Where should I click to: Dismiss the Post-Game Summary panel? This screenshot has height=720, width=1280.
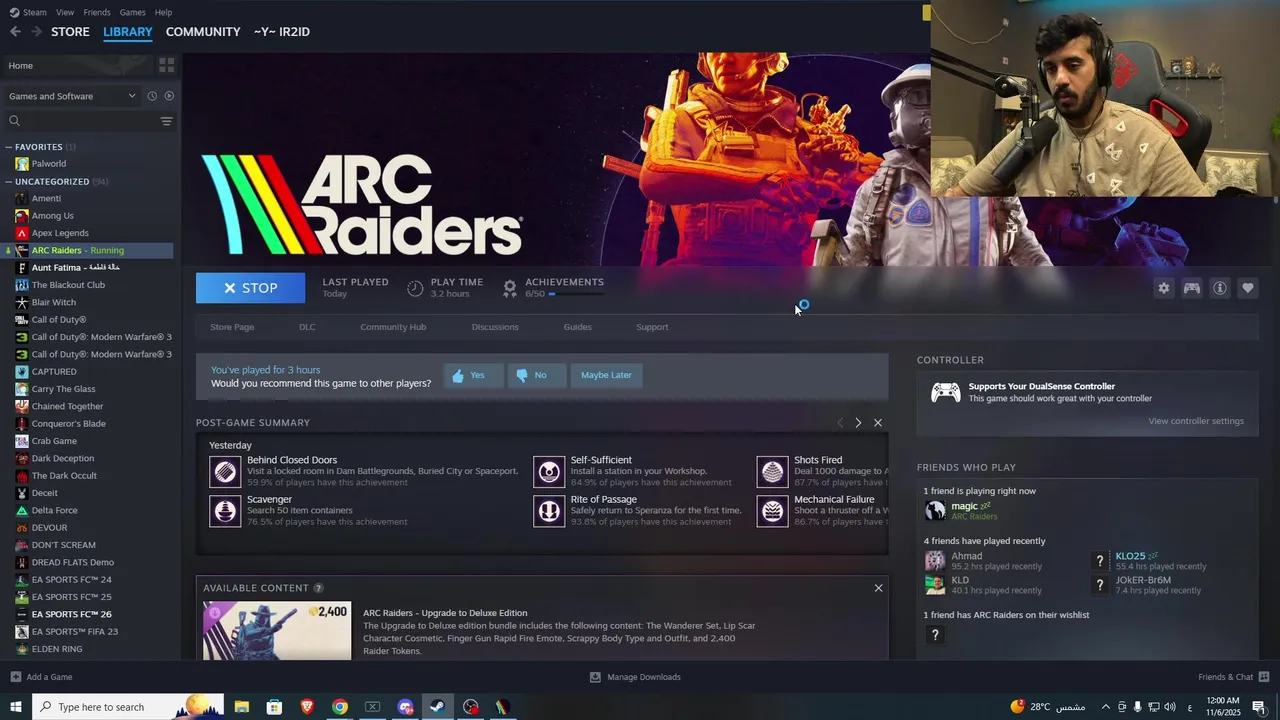(878, 423)
